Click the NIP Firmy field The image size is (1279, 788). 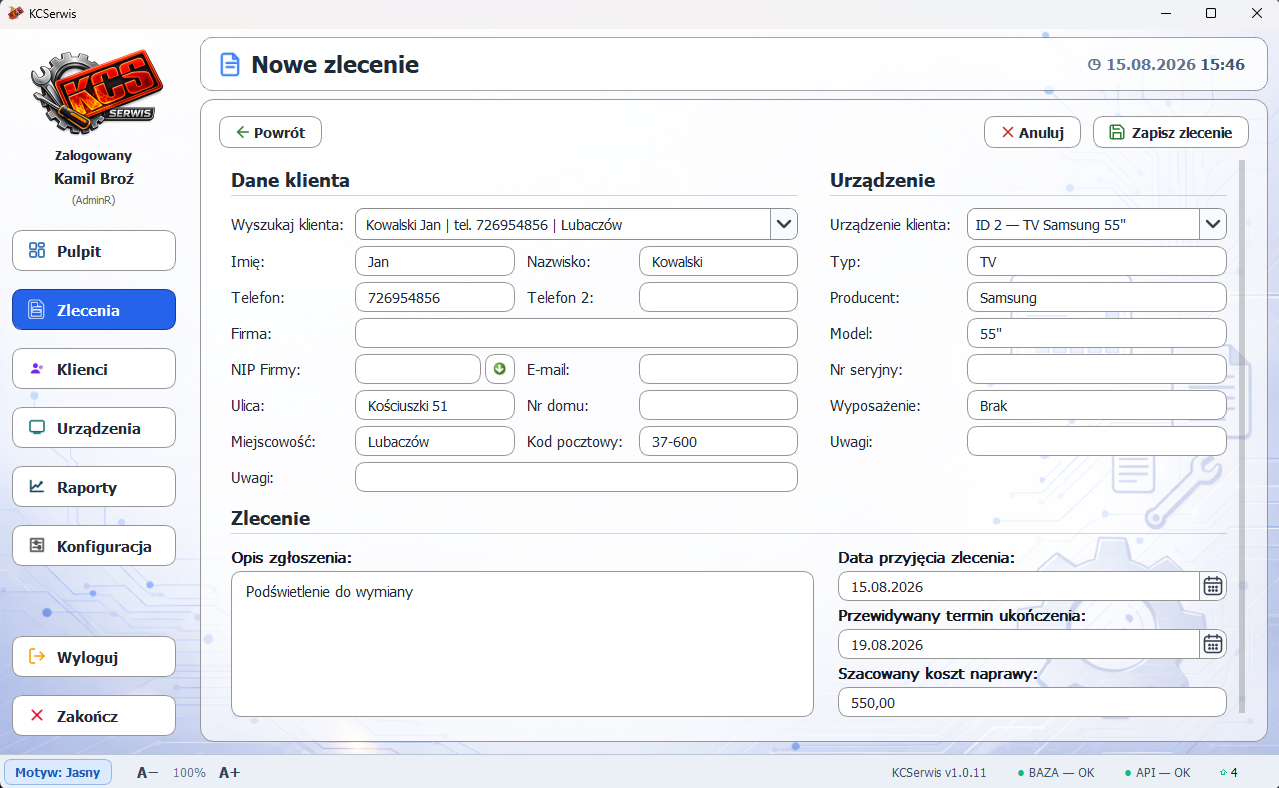(418, 369)
